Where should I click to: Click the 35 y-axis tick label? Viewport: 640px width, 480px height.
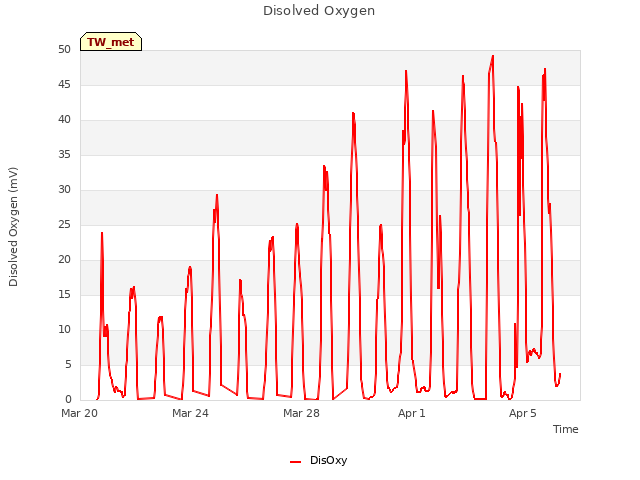64,154
